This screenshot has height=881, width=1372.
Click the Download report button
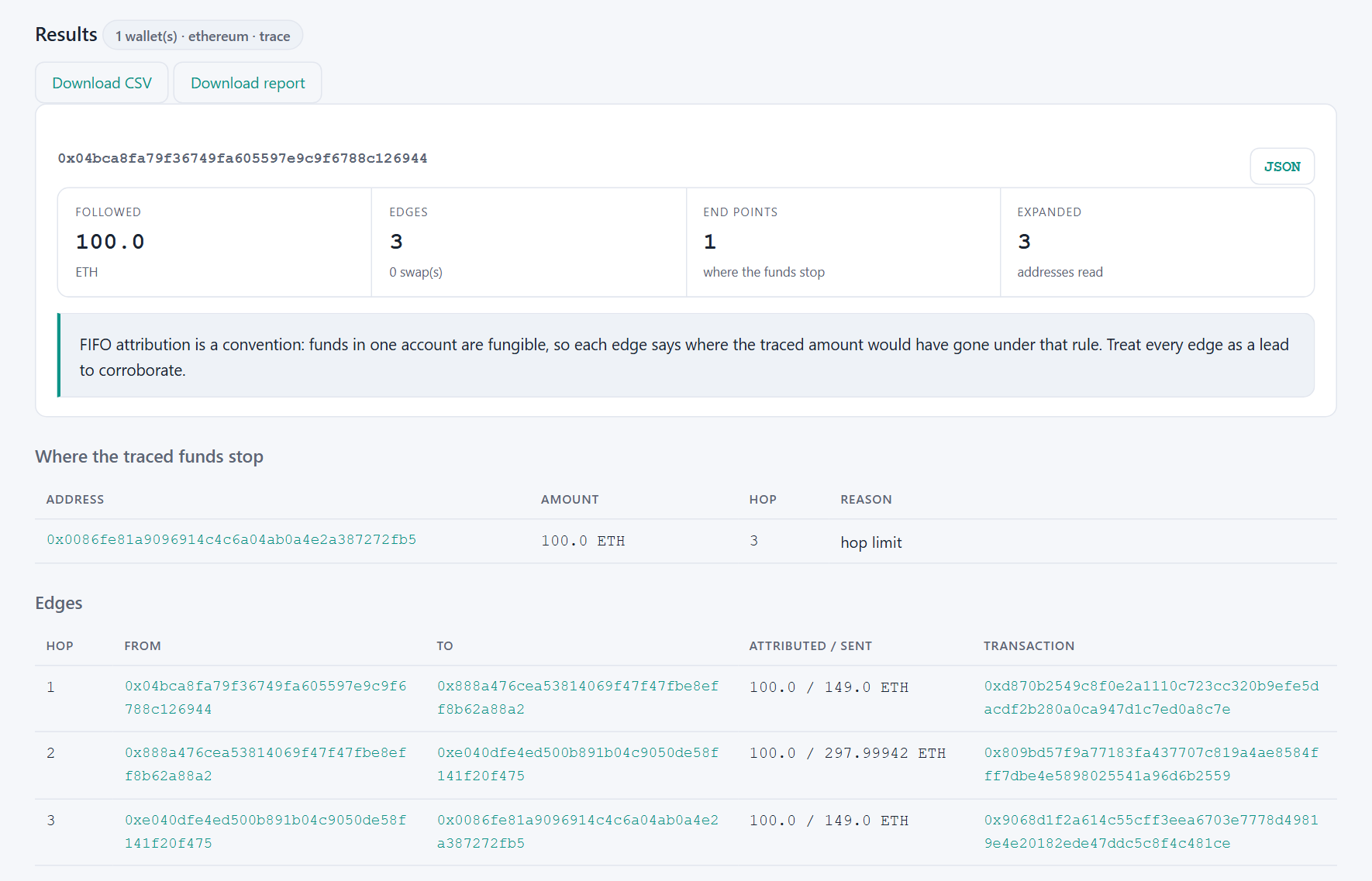pyautogui.click(x=247, y=83)
